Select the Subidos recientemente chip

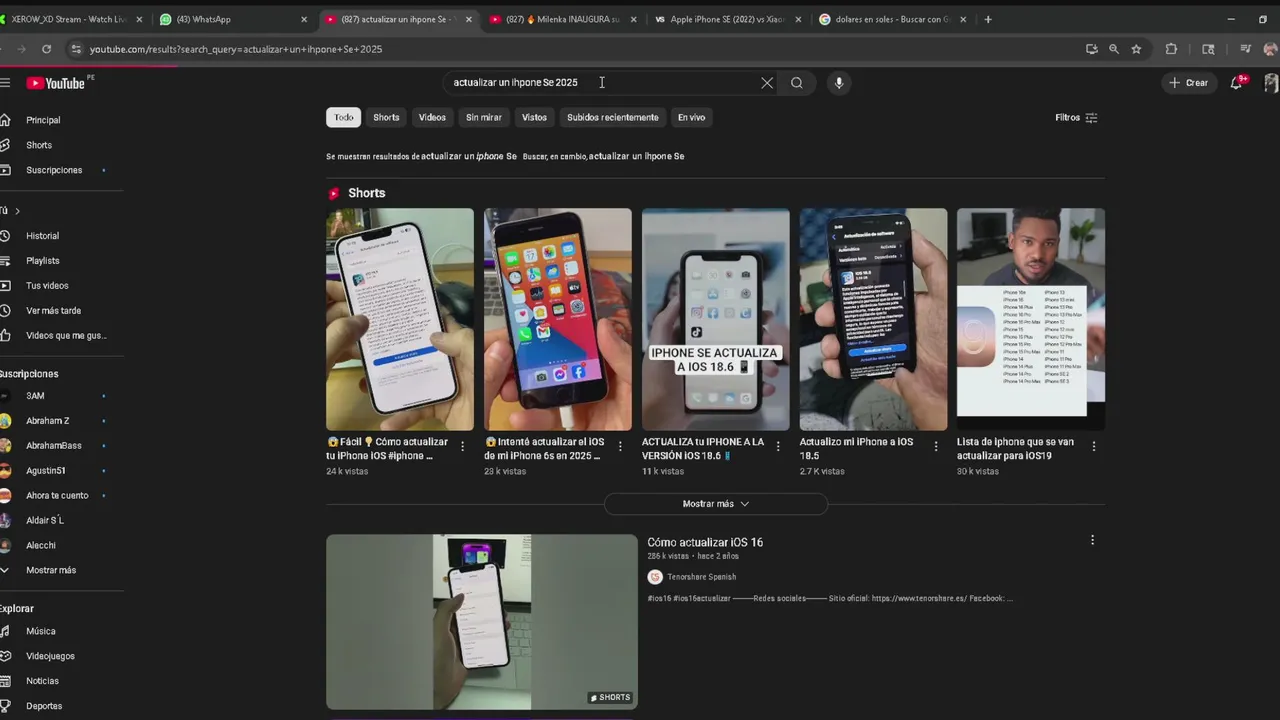(613, 117)
